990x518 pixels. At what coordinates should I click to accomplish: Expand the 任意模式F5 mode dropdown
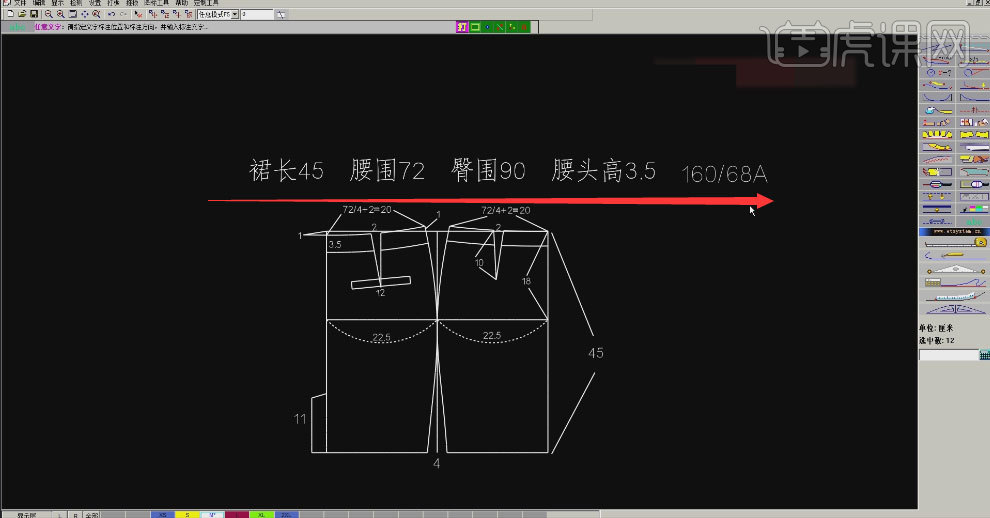(234, 15)
